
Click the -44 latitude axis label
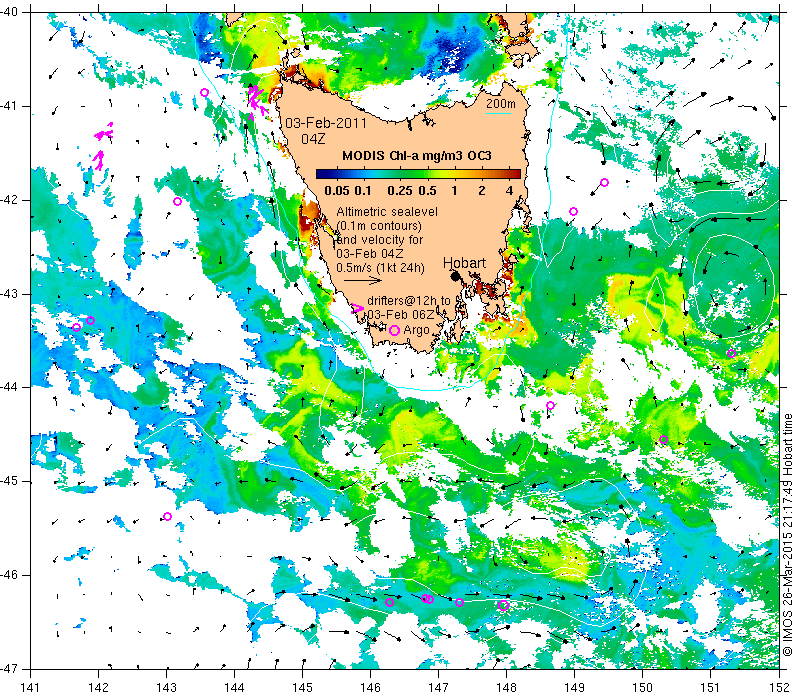[x=9, y=387]
